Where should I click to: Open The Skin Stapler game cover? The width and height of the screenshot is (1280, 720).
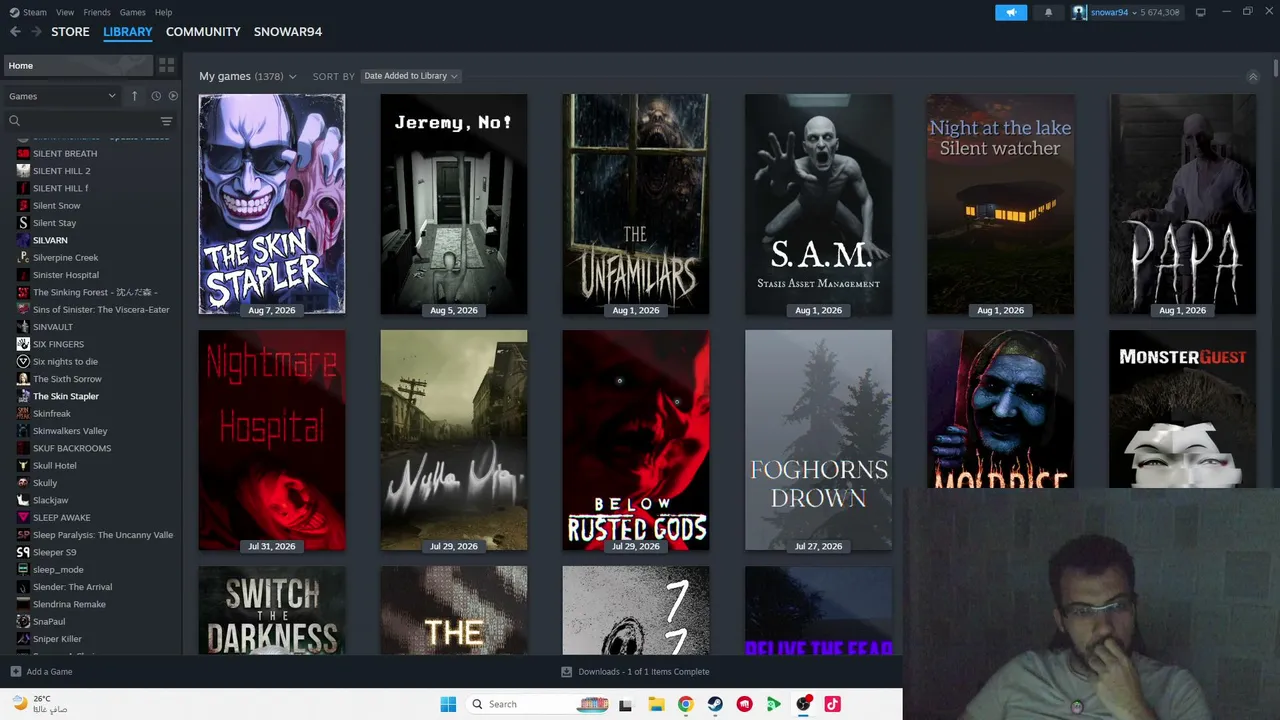click(272, 205)
